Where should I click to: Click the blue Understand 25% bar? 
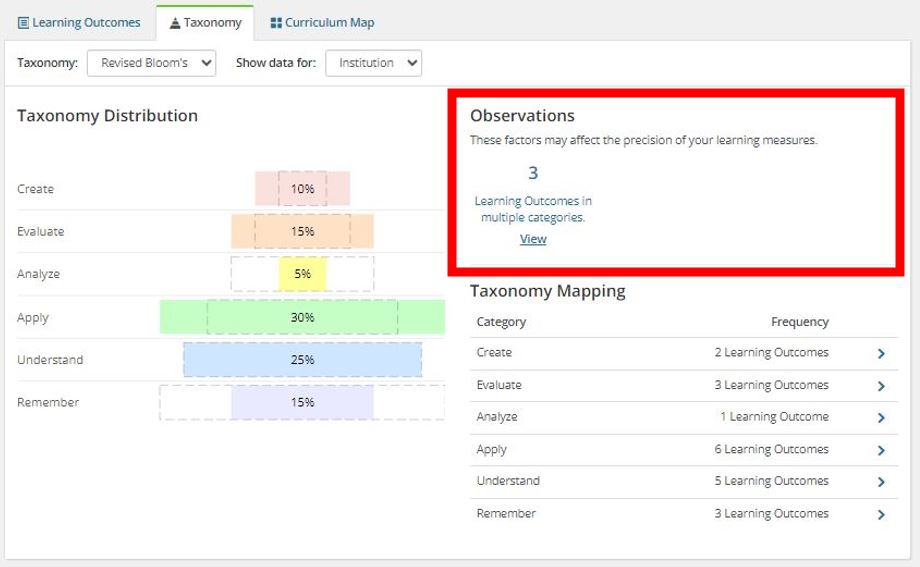click(x=302, y=360)
